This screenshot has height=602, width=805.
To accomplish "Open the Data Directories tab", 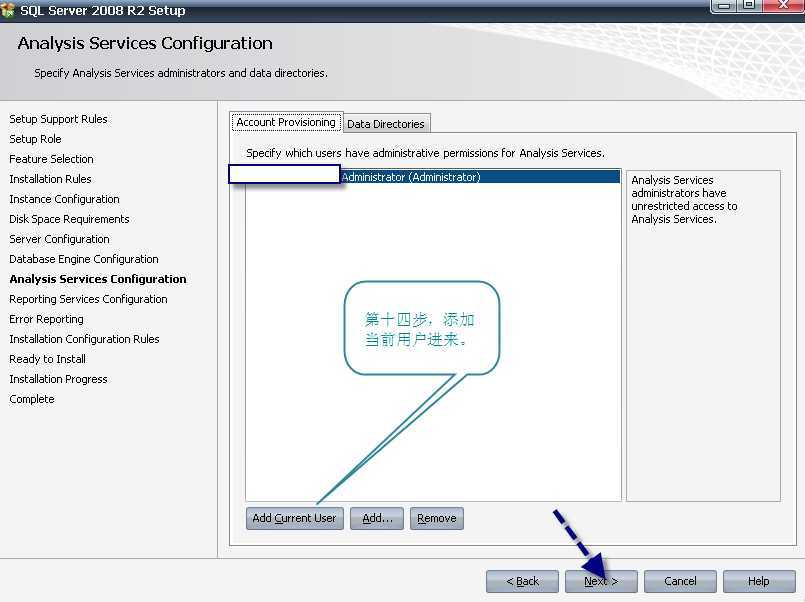I will pos(386,124).
